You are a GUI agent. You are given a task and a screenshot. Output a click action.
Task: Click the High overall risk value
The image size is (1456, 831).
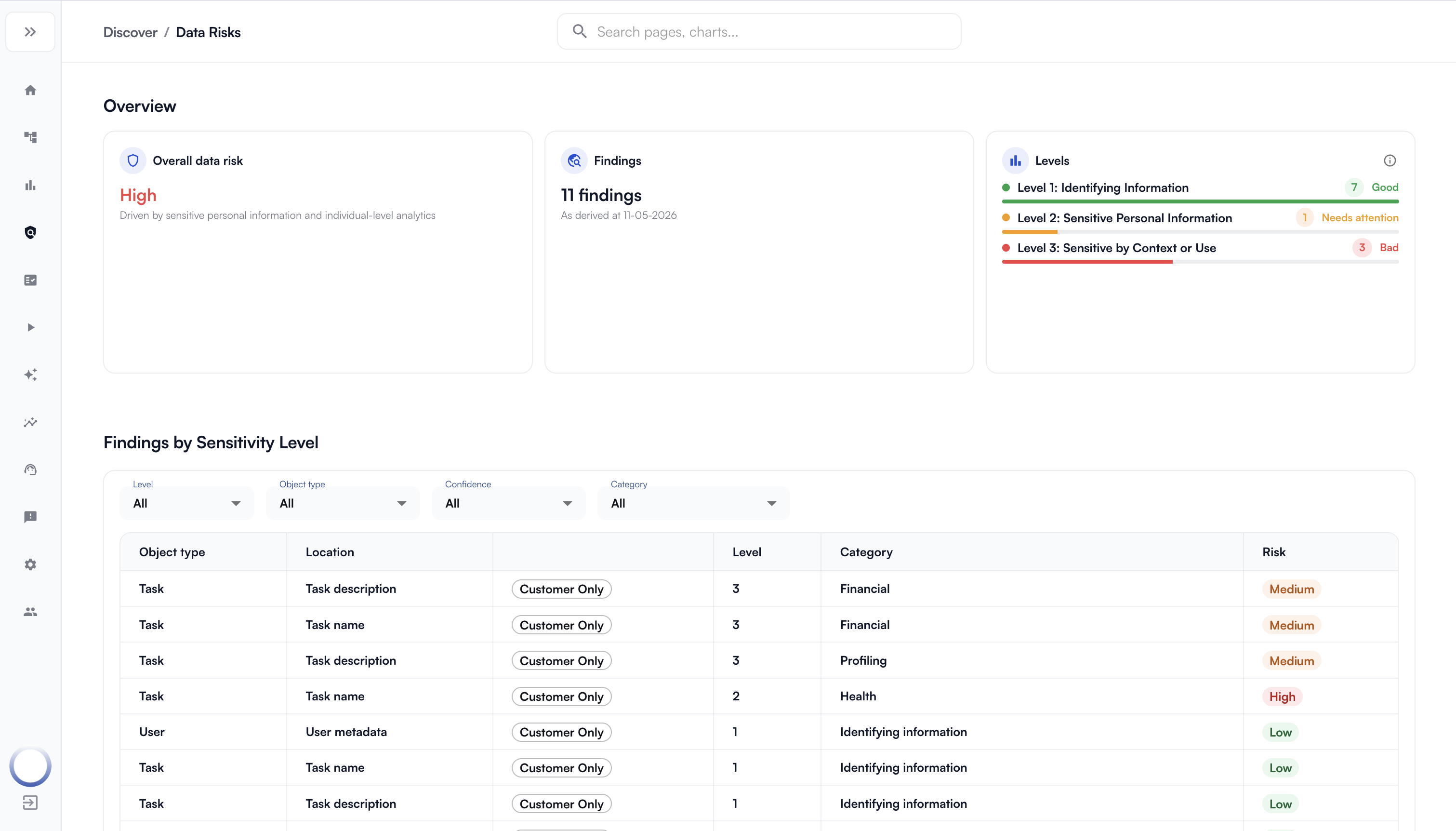pyautogui.click(x=138, y=195)
